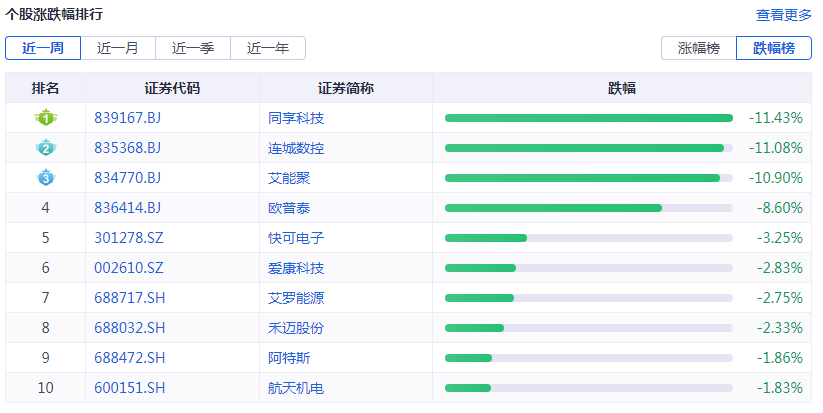The height and width of the screenshot is (413, 823).
Task: Select the 近一月 period tab
Action: (120, 48)
